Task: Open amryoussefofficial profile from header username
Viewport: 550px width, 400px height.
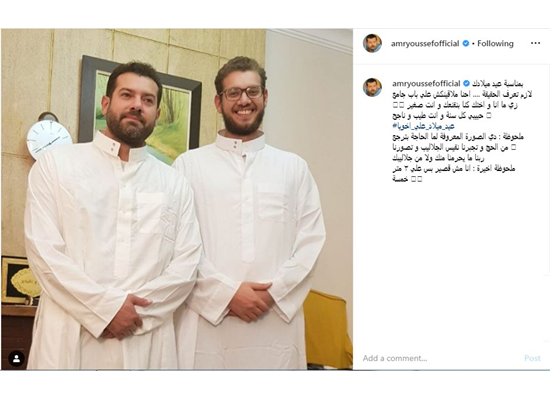Action: point(425,44)
